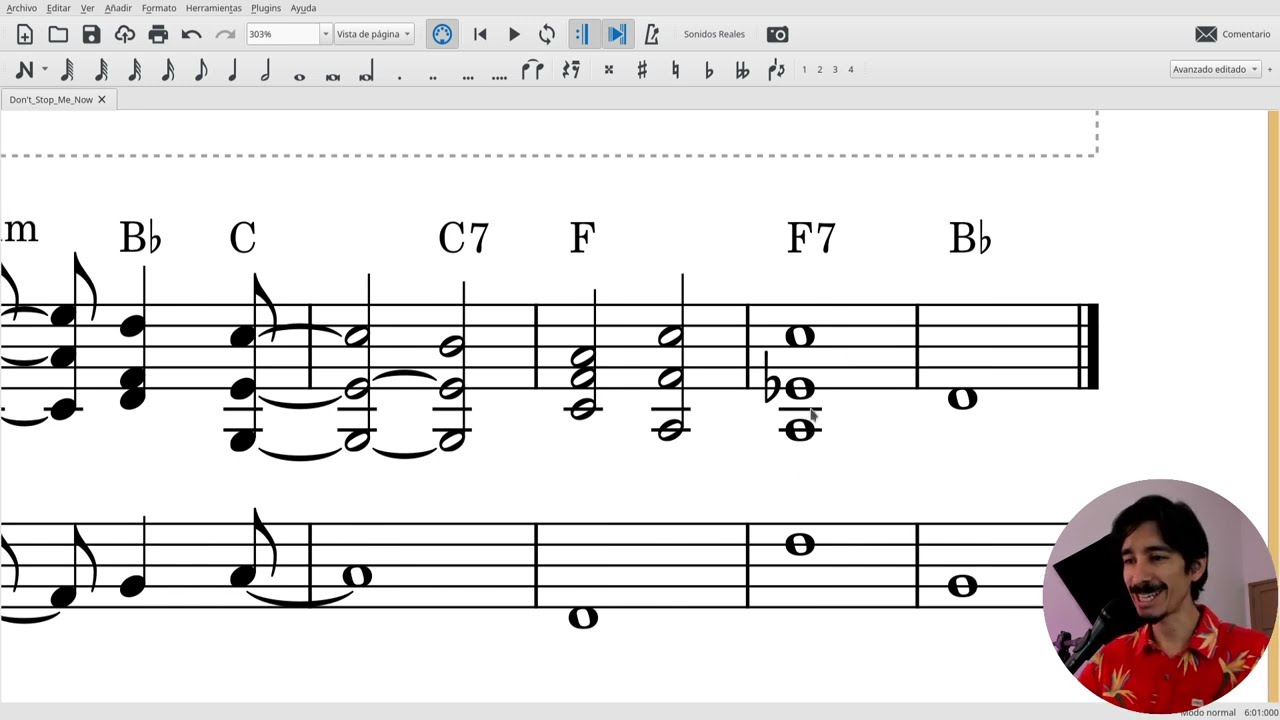Open the Añadir menu
The image size is (1280, 720).
point(118,8)
